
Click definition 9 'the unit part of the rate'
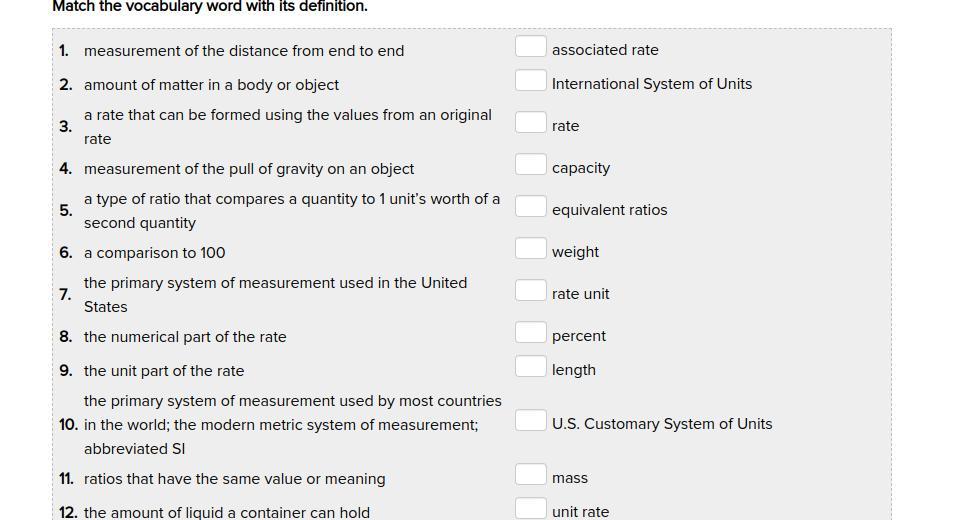click(x=164, y=371)
